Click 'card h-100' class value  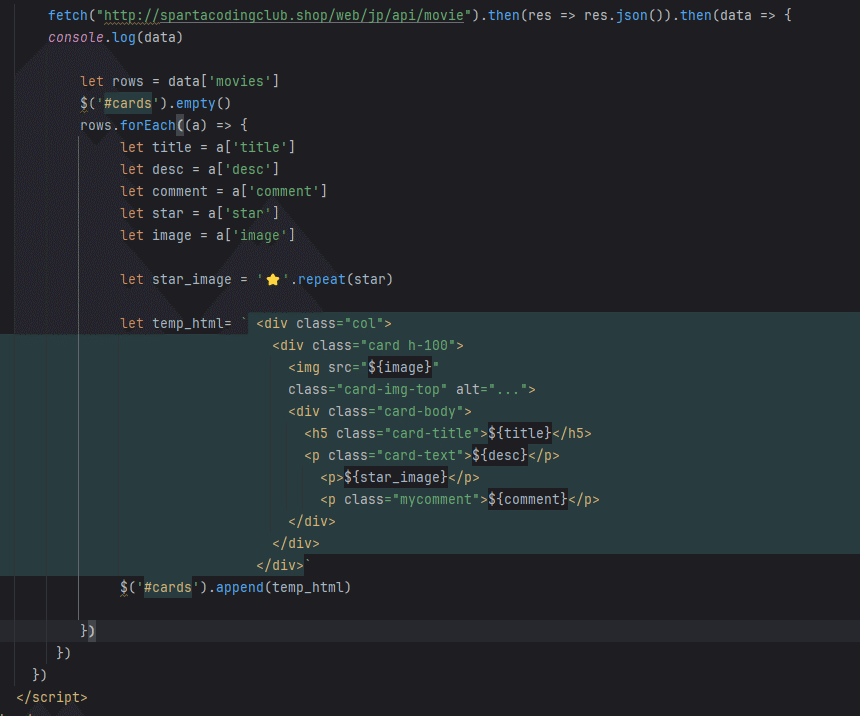click(x=408, y=345)
